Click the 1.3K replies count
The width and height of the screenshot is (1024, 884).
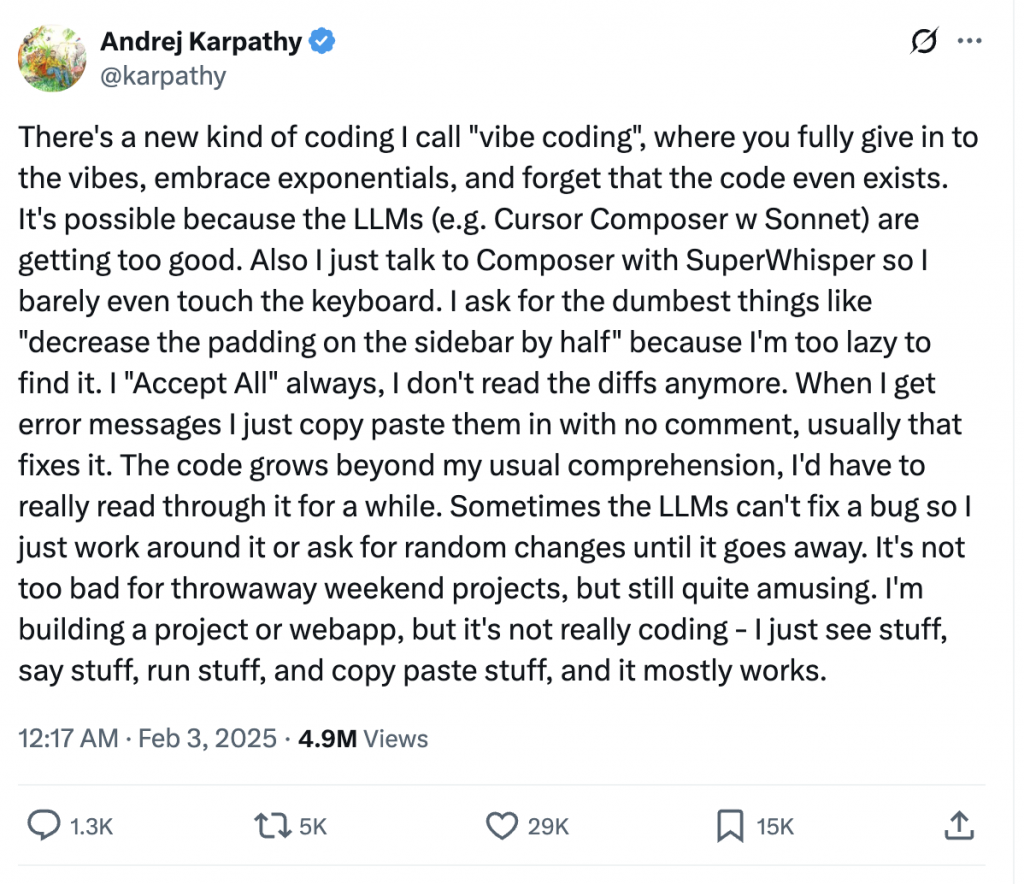point(92,827)
